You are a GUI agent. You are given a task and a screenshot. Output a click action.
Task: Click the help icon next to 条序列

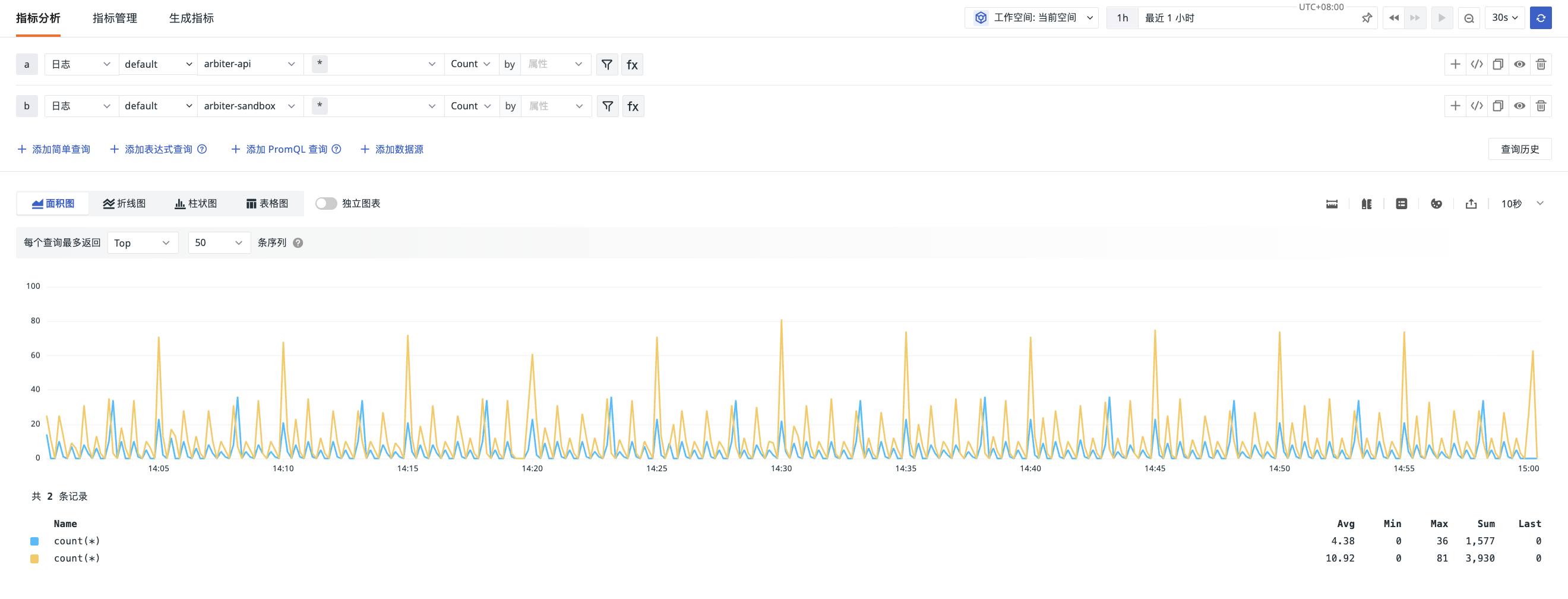298,243
